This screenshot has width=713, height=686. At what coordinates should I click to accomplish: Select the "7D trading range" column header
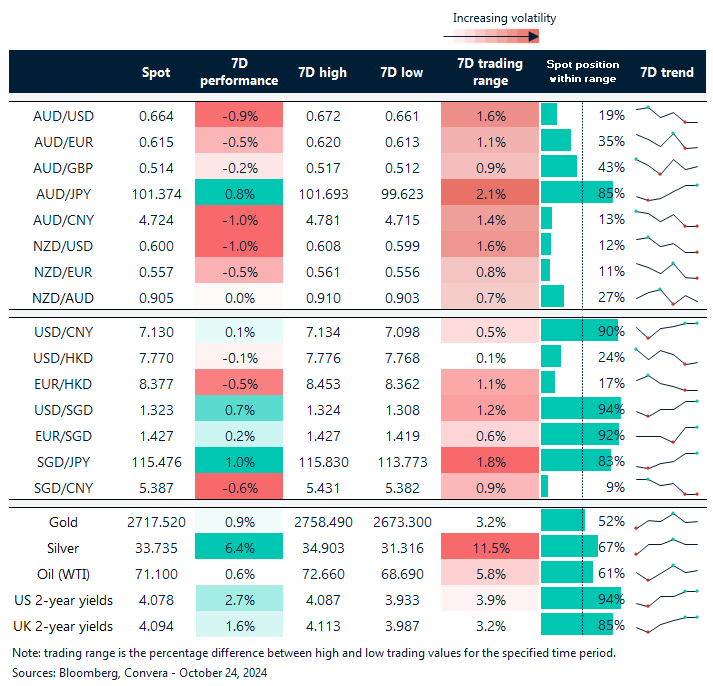coord(490,72)
